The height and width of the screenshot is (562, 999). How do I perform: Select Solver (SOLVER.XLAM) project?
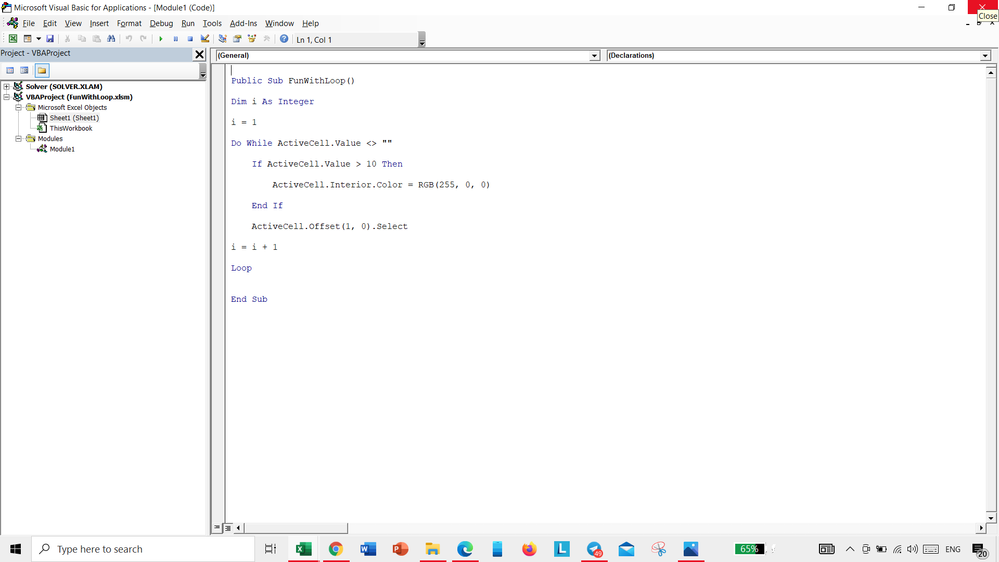(x=64, y=86)
